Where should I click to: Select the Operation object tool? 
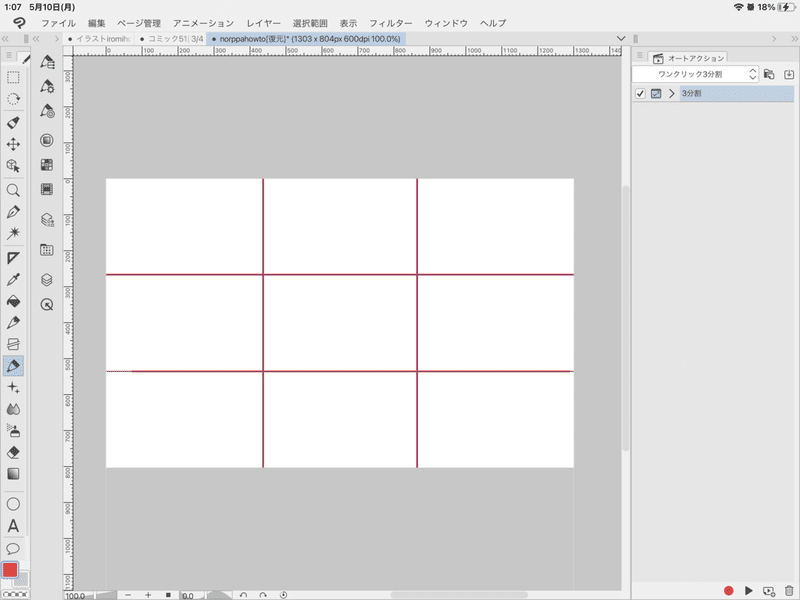tap(13, 166)
